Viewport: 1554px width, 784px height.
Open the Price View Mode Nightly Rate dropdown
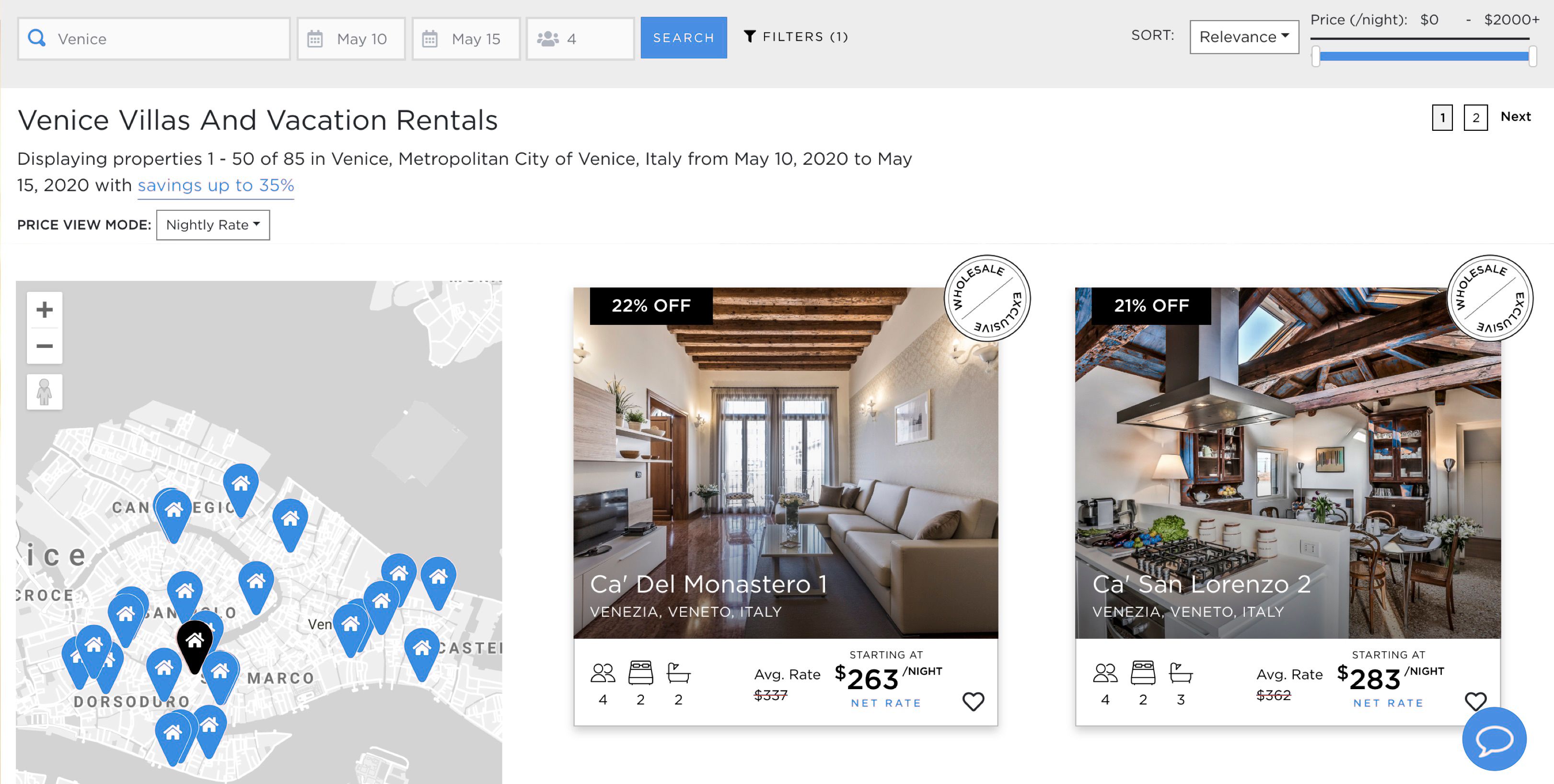click(213, 225)
